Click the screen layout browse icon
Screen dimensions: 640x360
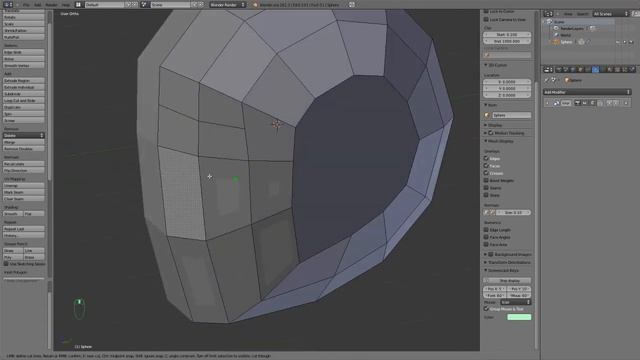coord(78,4)
